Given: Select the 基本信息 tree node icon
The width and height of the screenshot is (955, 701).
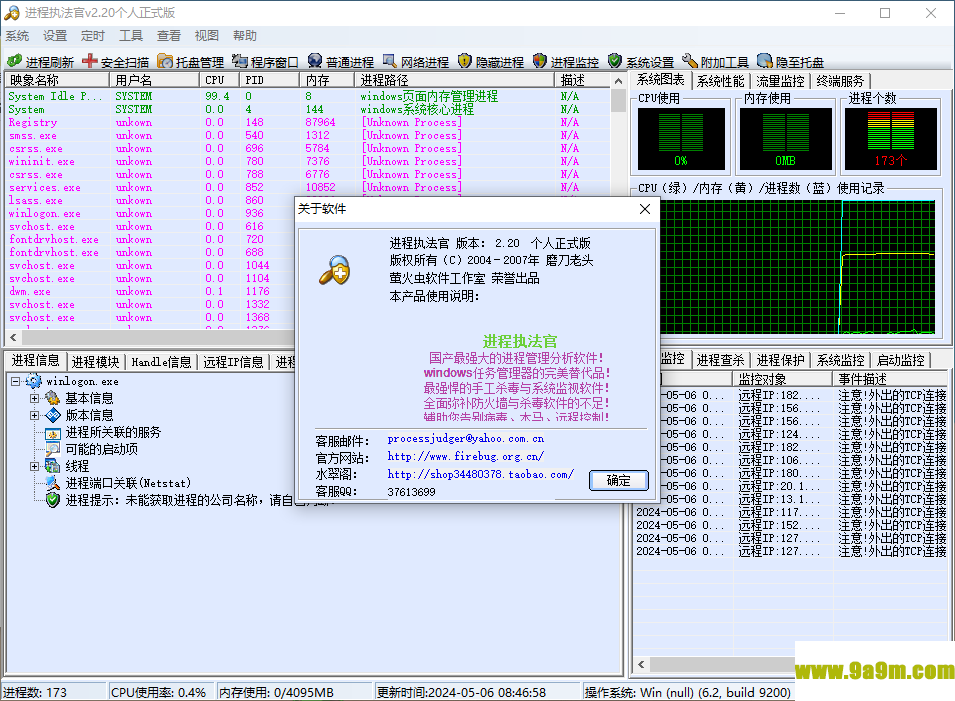Looking at the screenshot, I should click(x=53, y=398).
